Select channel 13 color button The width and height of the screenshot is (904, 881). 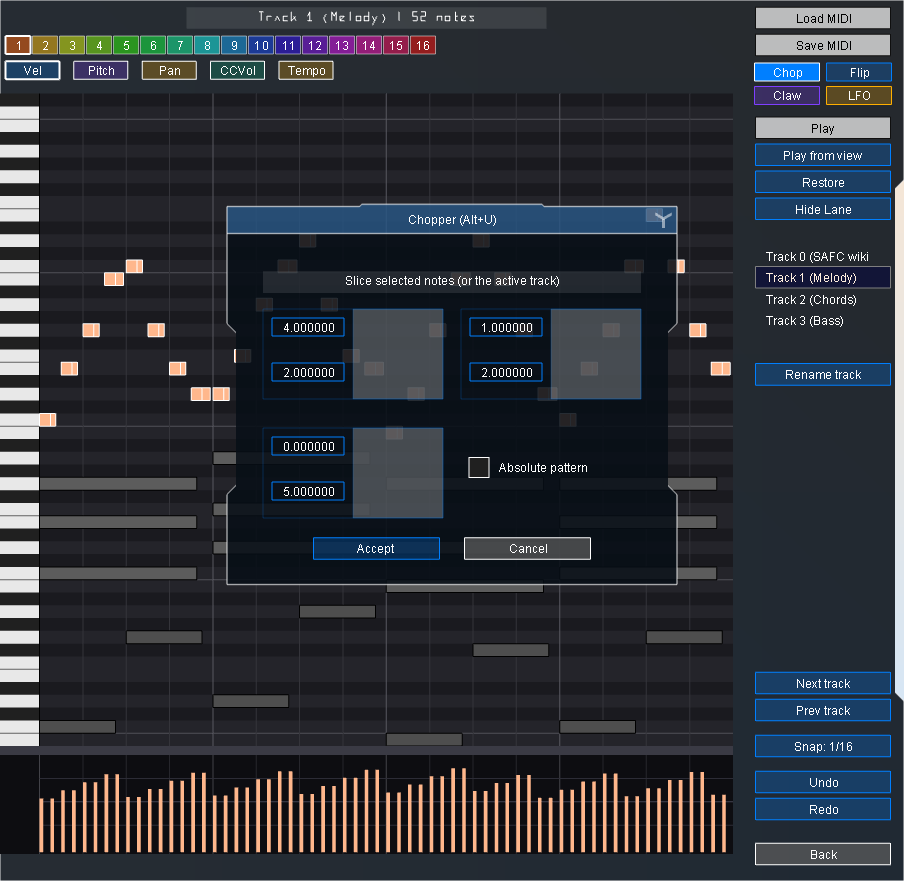pyautogui.click(x=342, y=45)
